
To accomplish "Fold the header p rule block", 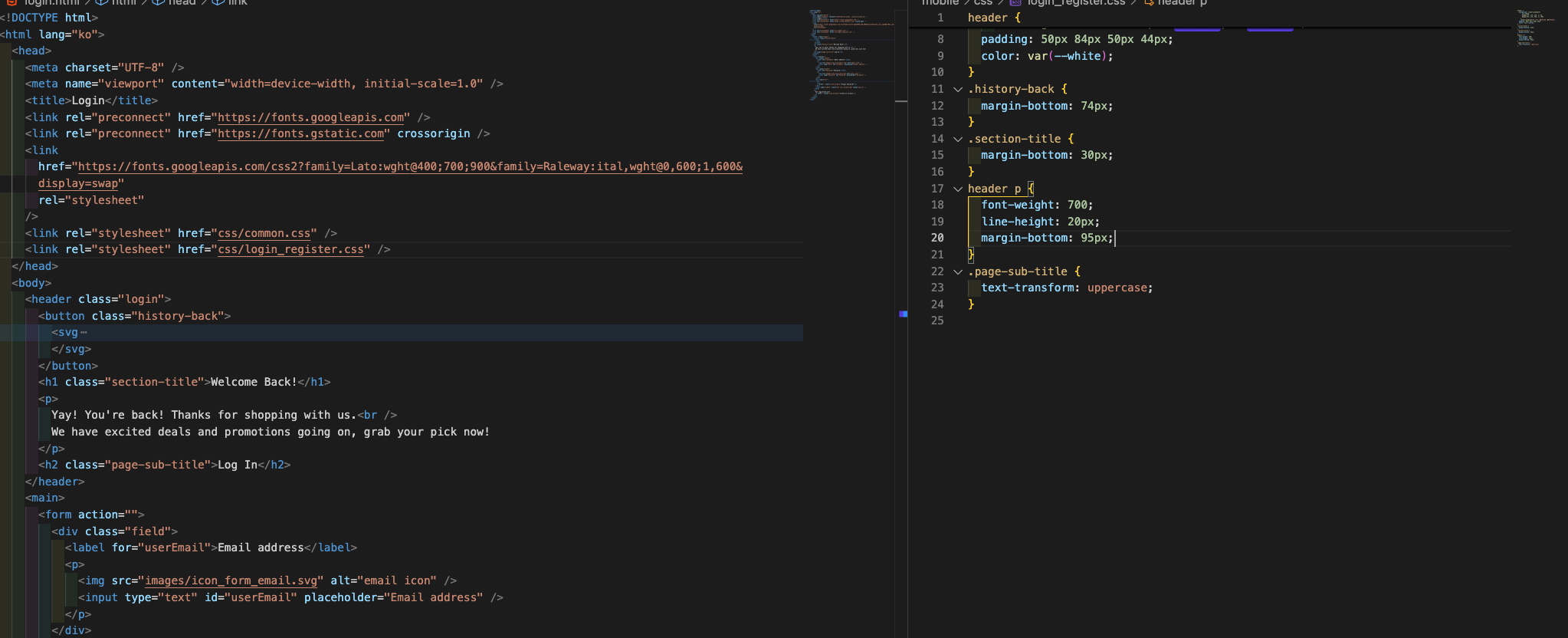I will click(957, 189).
